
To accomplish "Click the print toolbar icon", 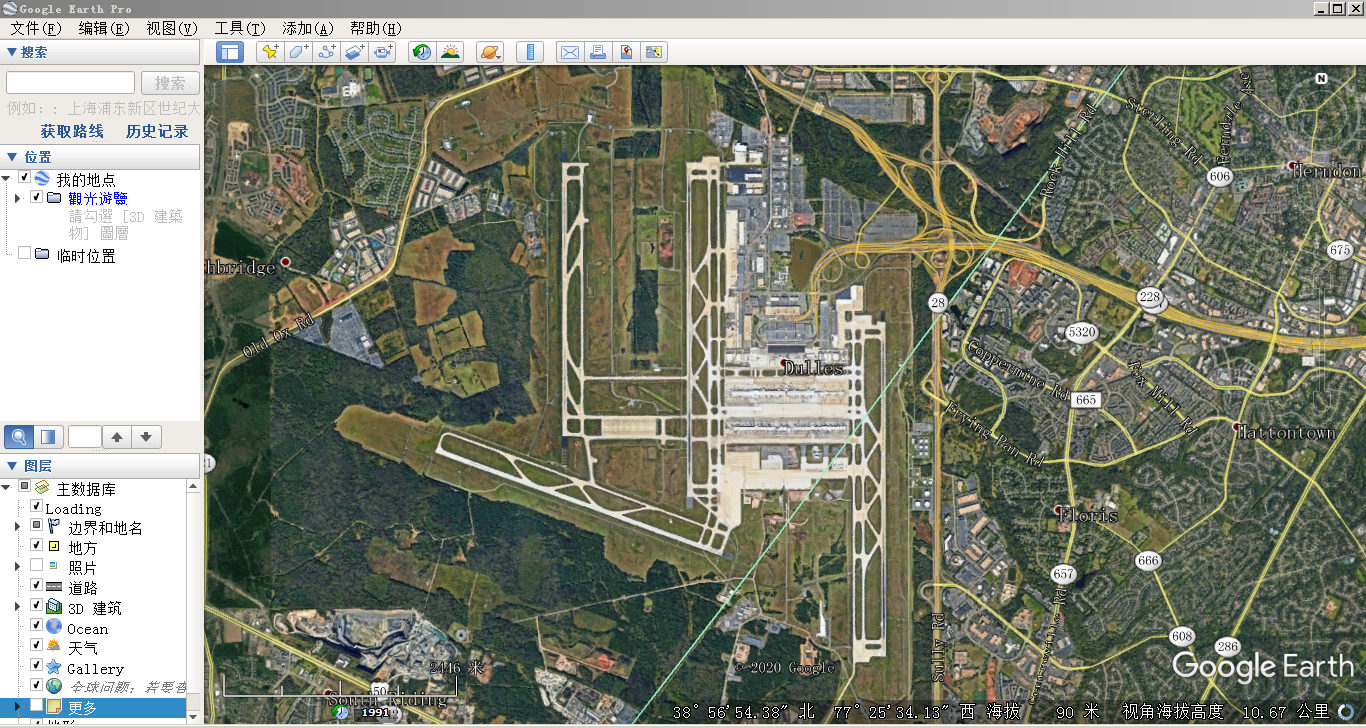I will [x=598, y=52].
